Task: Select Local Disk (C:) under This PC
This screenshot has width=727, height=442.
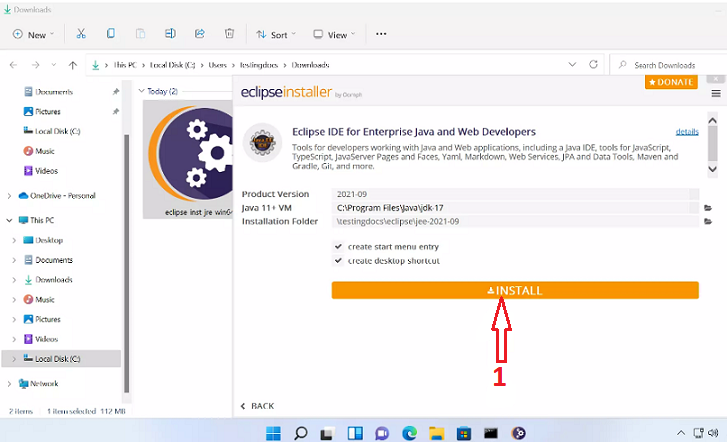Action: 57,358
